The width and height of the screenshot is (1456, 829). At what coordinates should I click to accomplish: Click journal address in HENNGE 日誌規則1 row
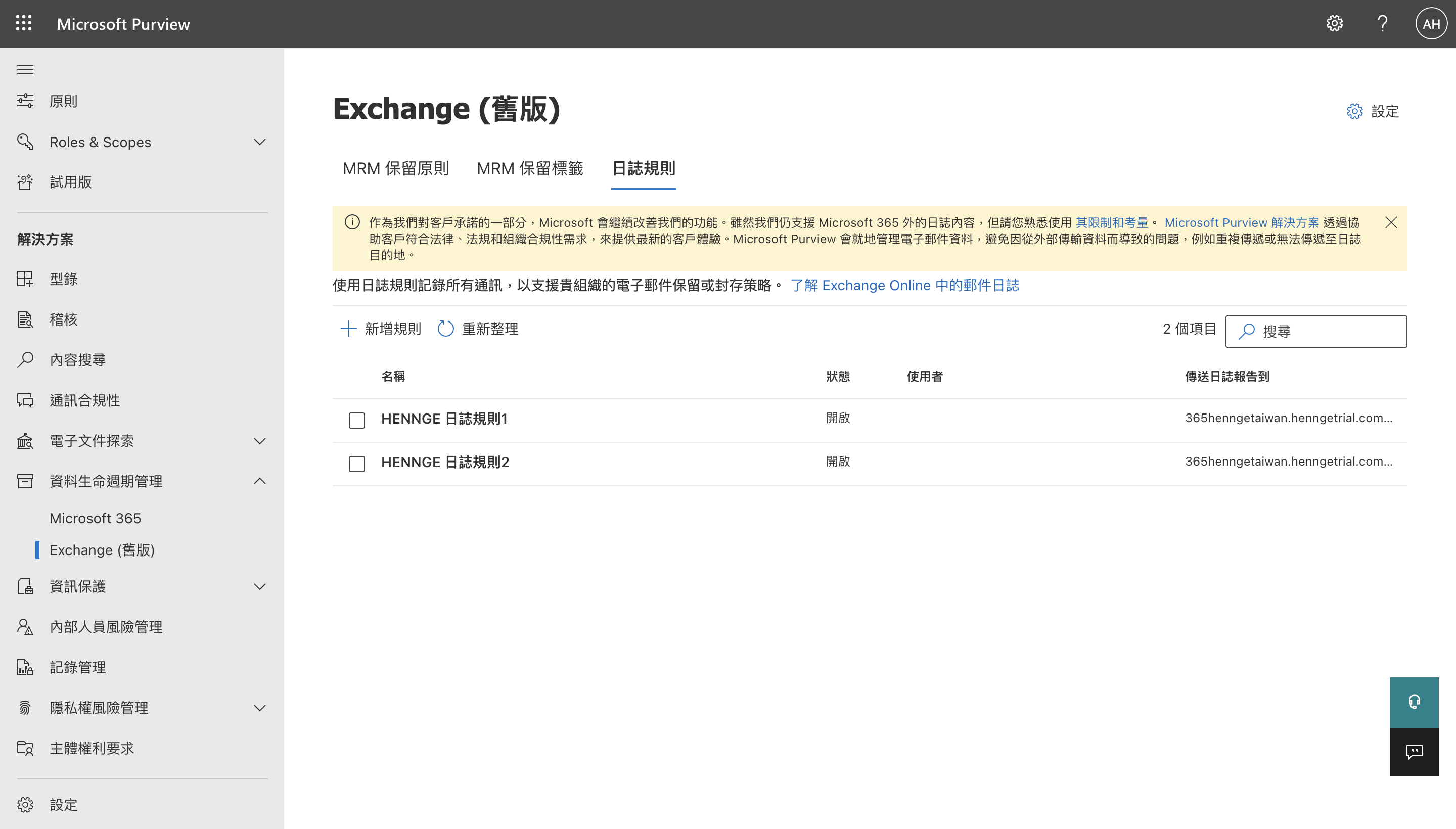pos(1289,418)
